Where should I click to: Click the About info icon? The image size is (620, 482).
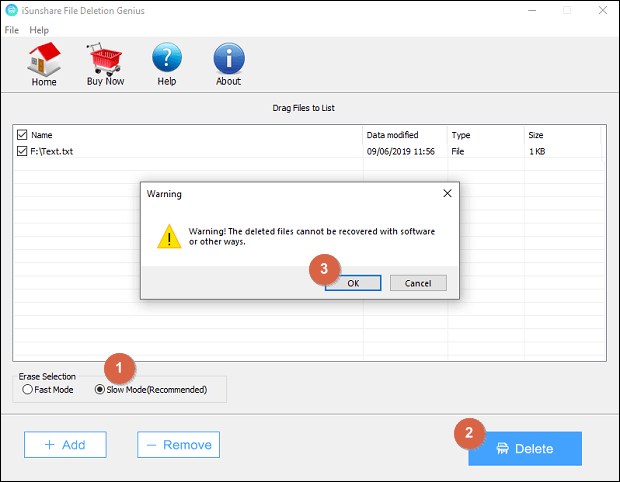click(229, 64)
